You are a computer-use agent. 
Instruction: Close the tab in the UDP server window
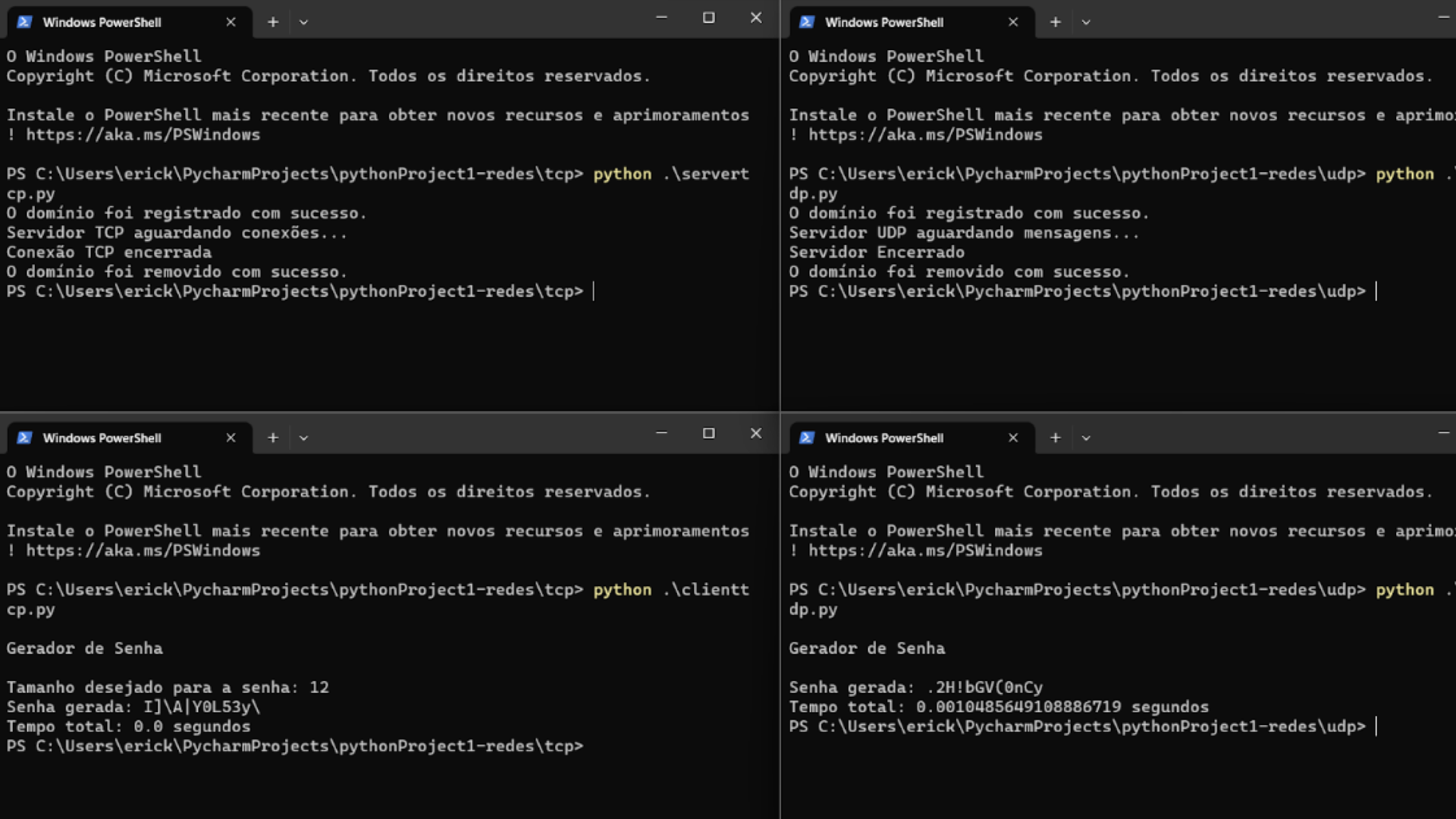1013,22
